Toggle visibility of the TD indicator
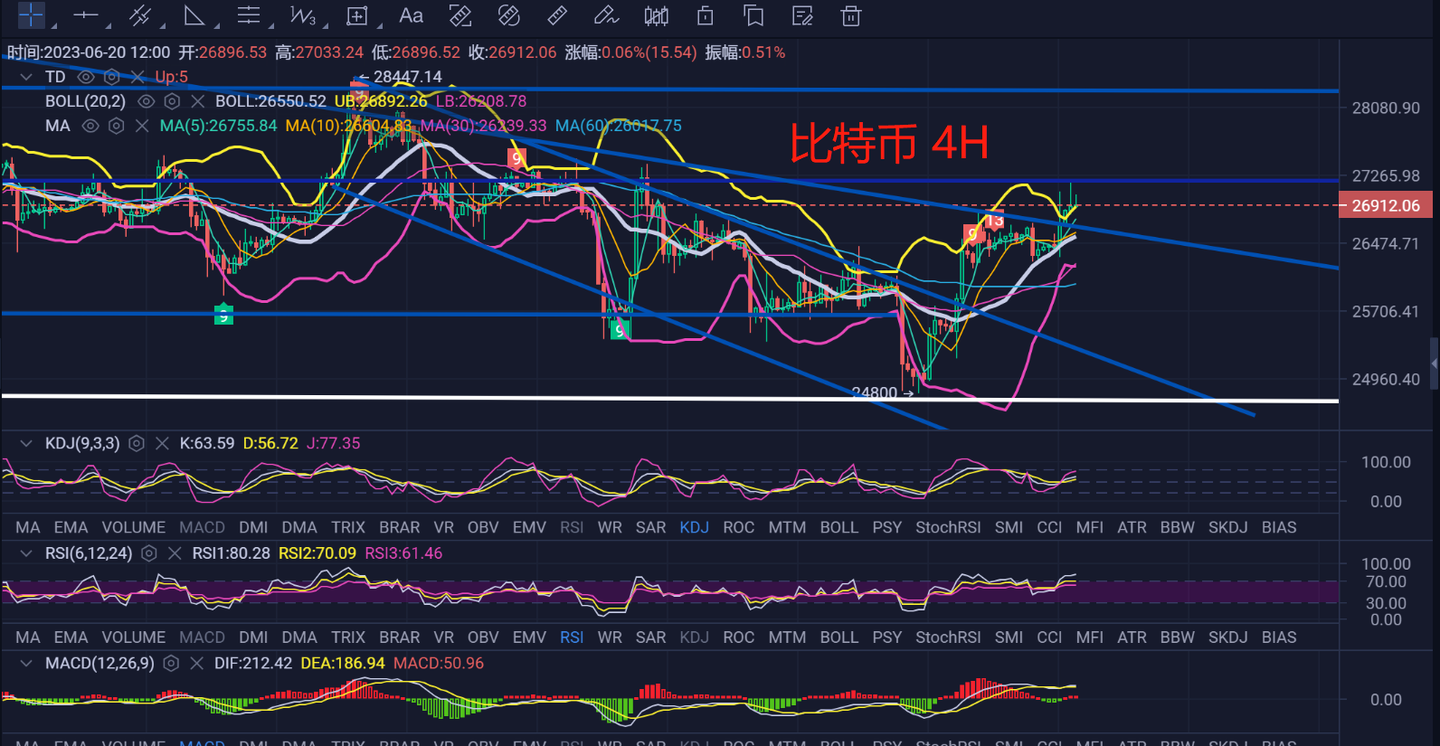The width and height of the screenshot is (1440, 746). [x=86, y=77]
